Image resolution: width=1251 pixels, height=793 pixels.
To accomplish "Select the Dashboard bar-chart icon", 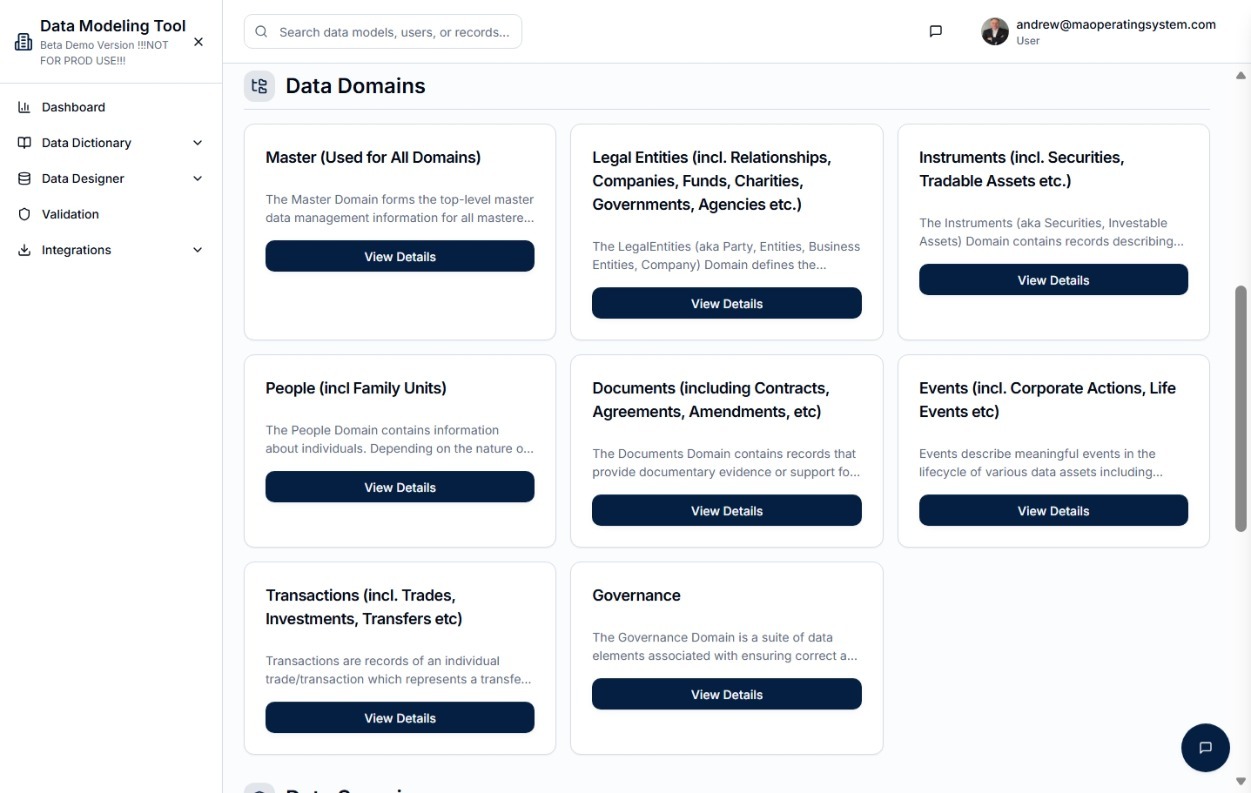I will click(25, 107).
